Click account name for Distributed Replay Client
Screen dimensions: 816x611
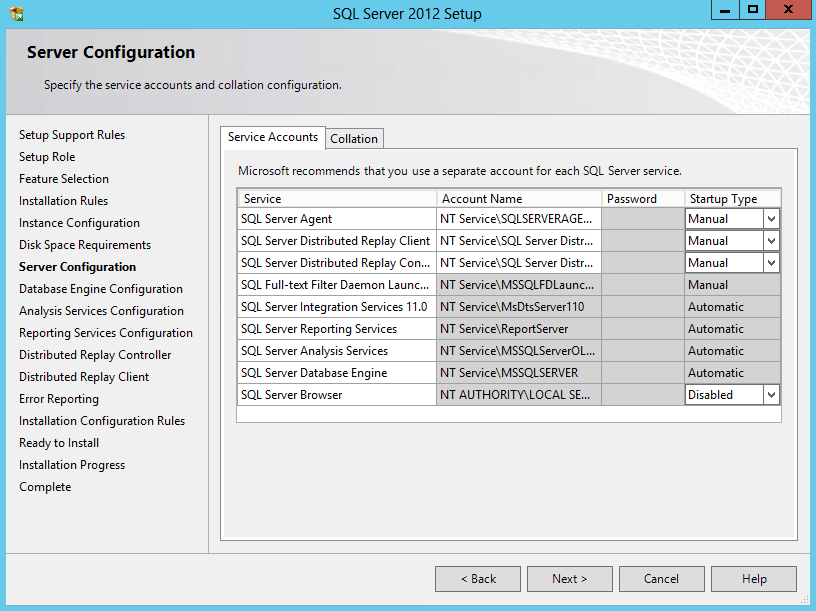pos(519,241)
